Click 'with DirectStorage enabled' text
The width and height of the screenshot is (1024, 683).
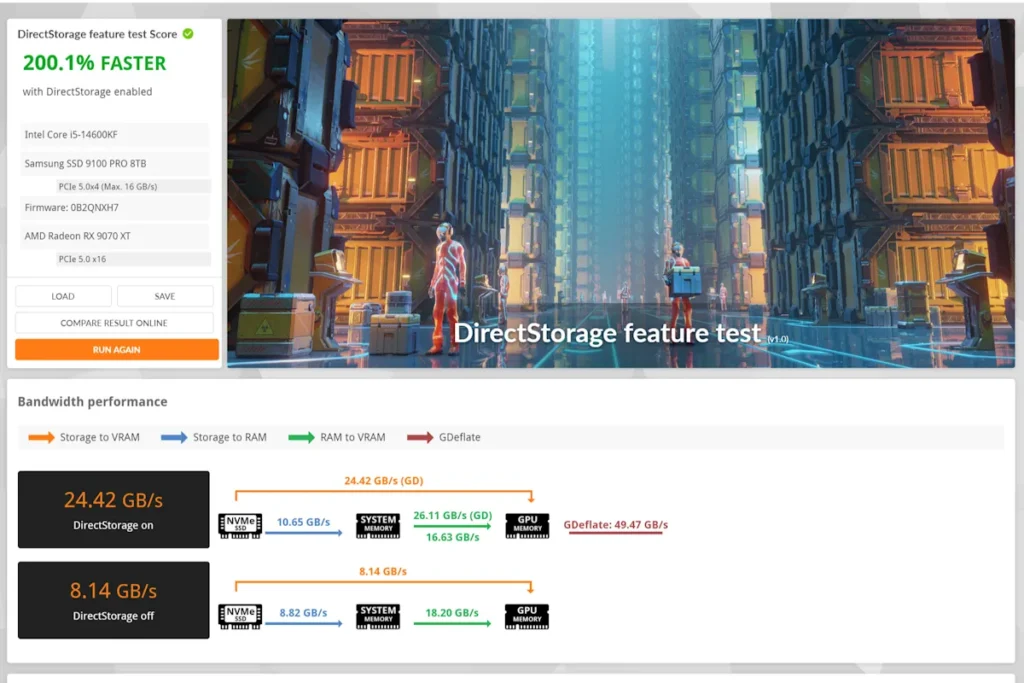click(x=88, y=91)
